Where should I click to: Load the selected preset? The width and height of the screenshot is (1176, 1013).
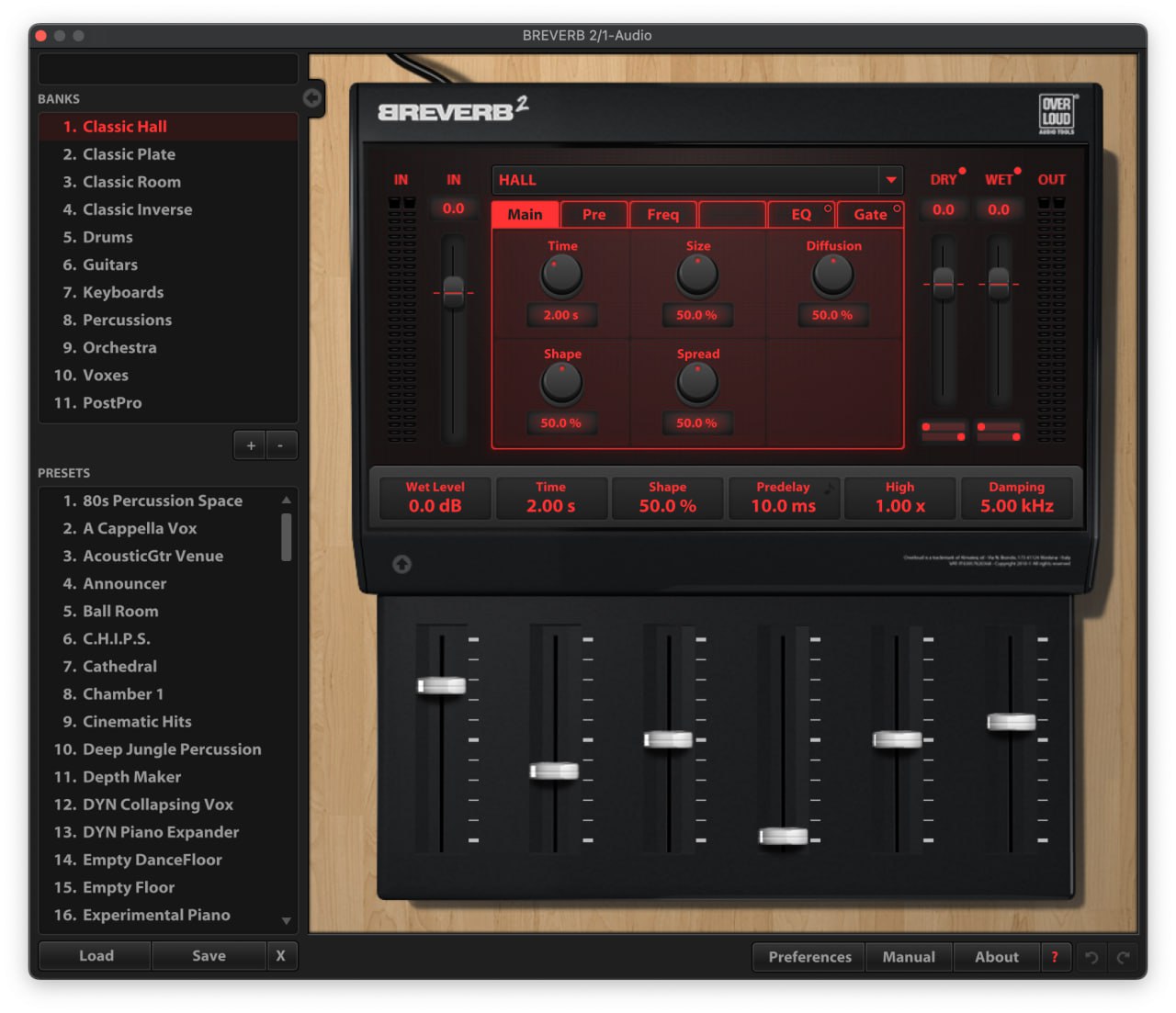(96, 955)
